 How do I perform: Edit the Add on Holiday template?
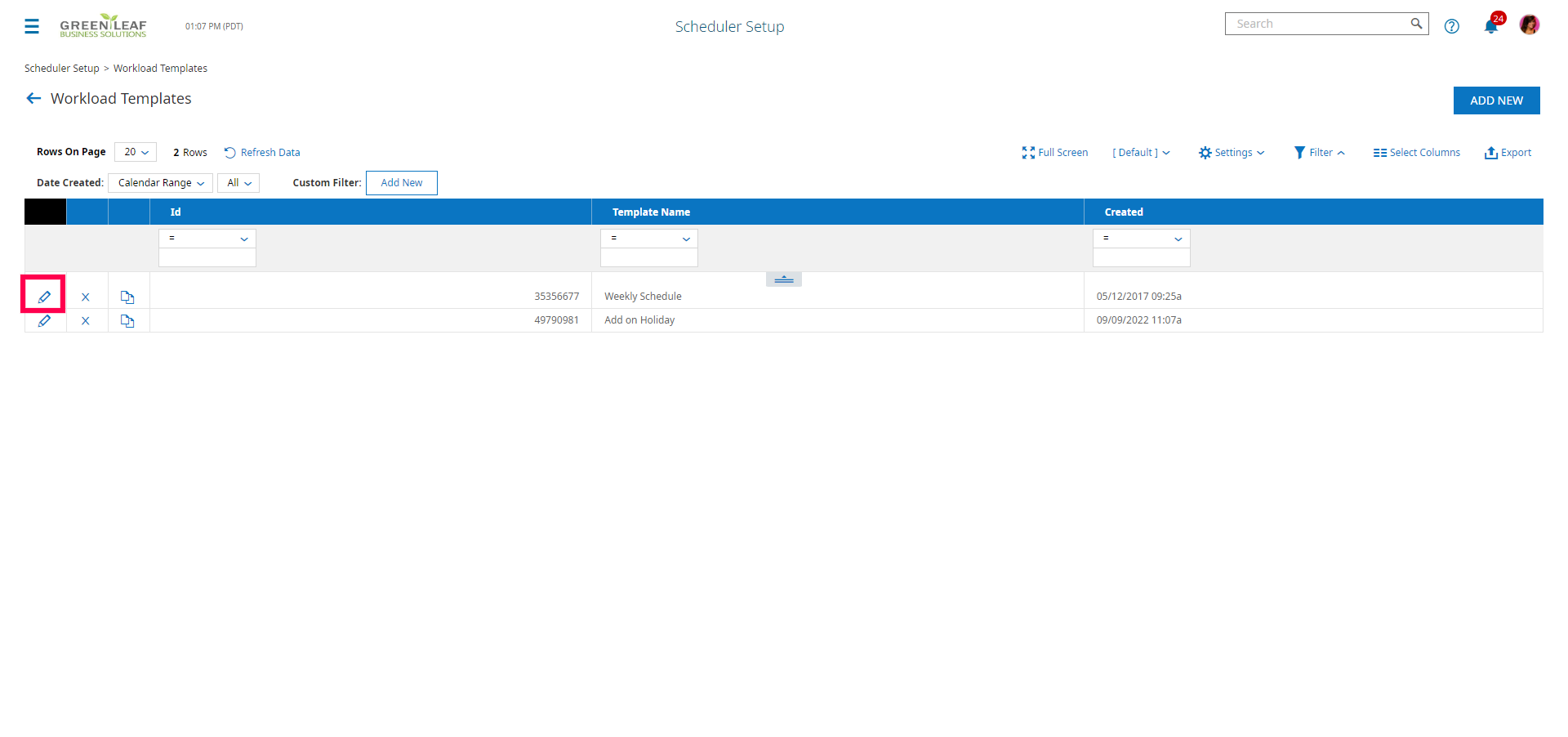tap(44, 320)
